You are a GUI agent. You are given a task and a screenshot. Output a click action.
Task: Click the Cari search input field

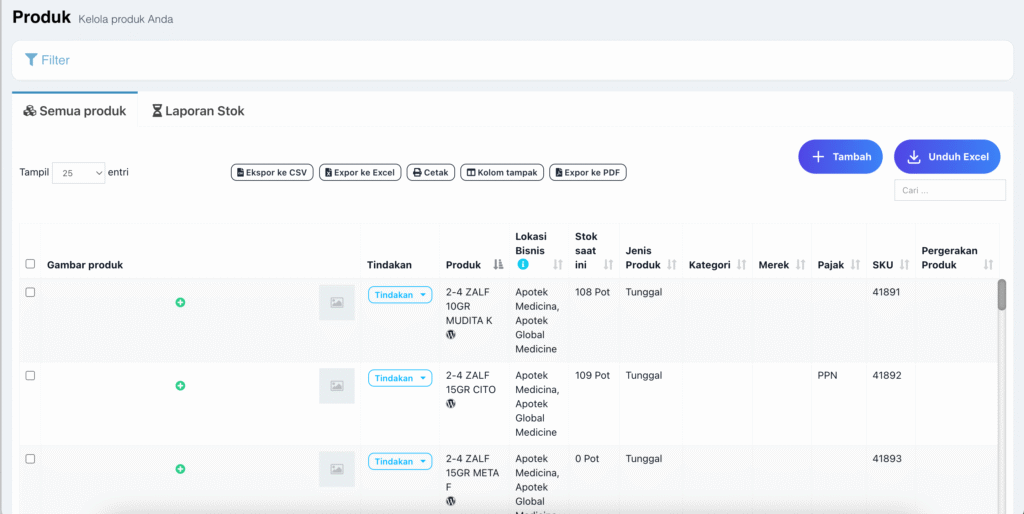coord(949,190)
